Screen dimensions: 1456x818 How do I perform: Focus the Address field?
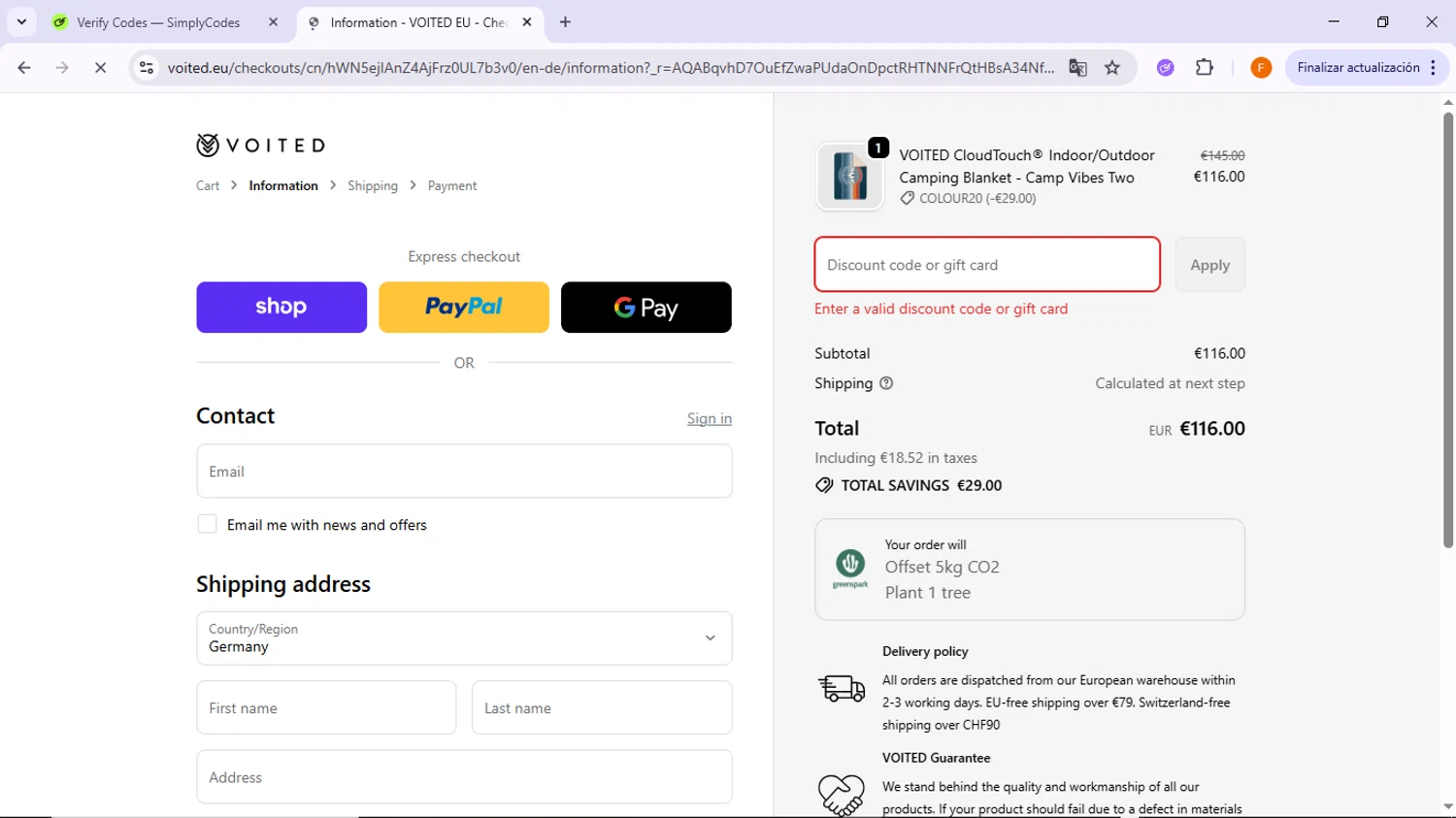click(464, 777)
